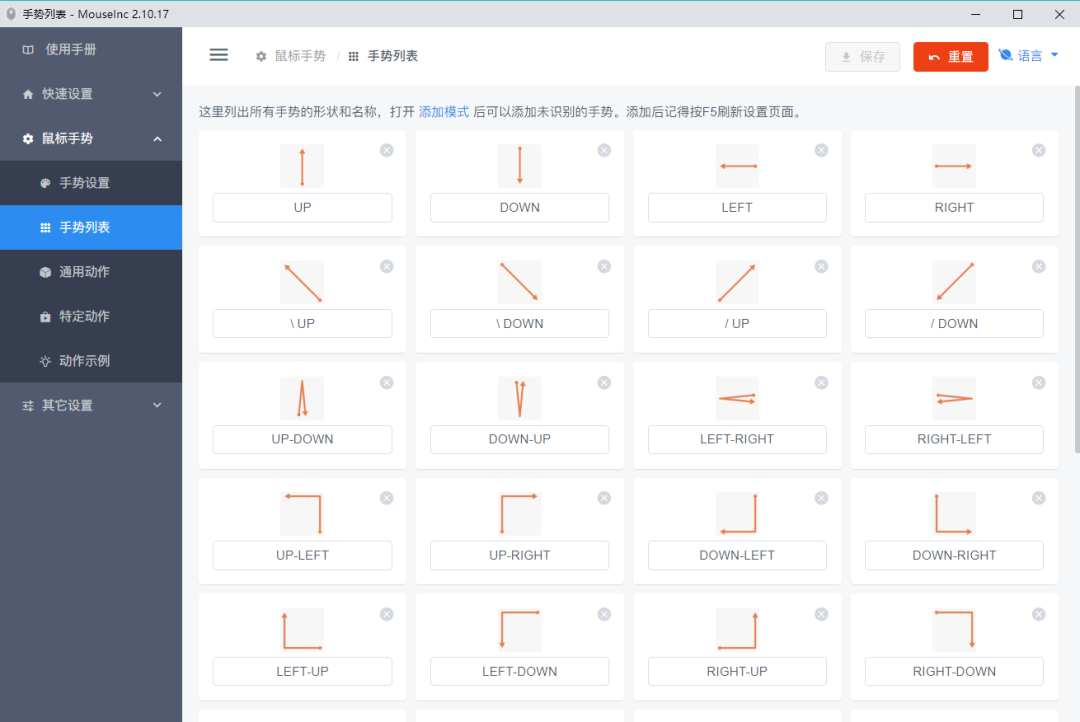The image size is (1080, 722).
Task: Delete the LEFT gesture via X icon
Action: pos(821,150)
